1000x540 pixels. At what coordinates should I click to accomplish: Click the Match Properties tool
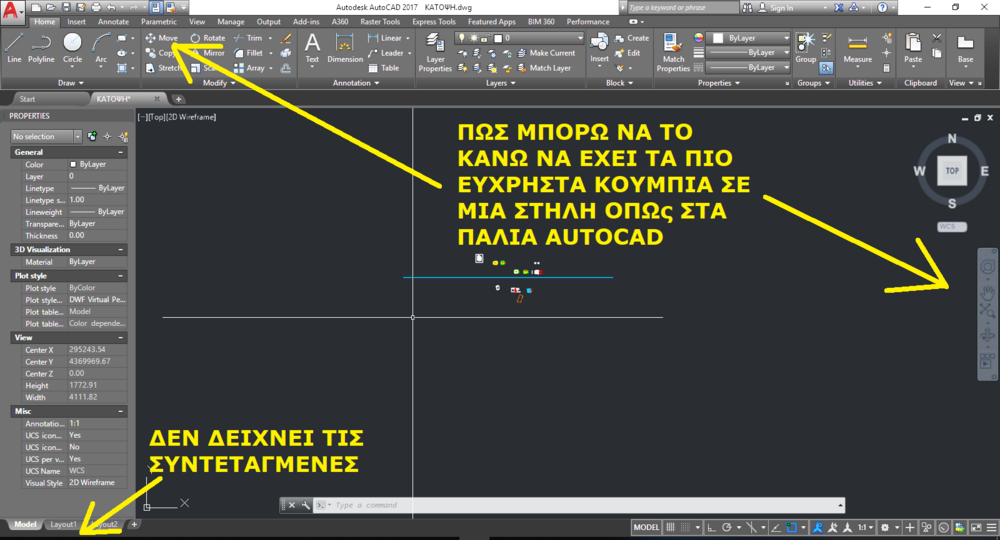click(x=673, y=52)
